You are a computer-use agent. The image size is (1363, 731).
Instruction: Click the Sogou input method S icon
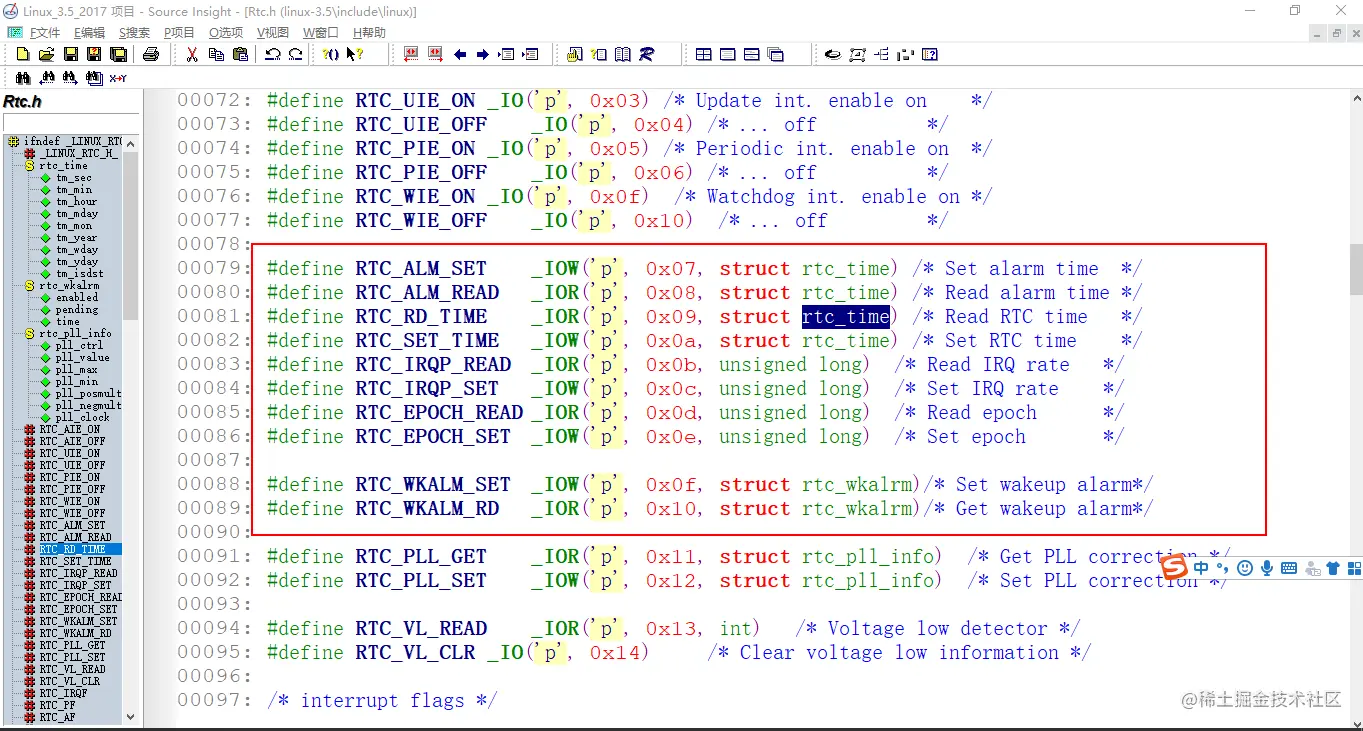tap(1174, 568)
